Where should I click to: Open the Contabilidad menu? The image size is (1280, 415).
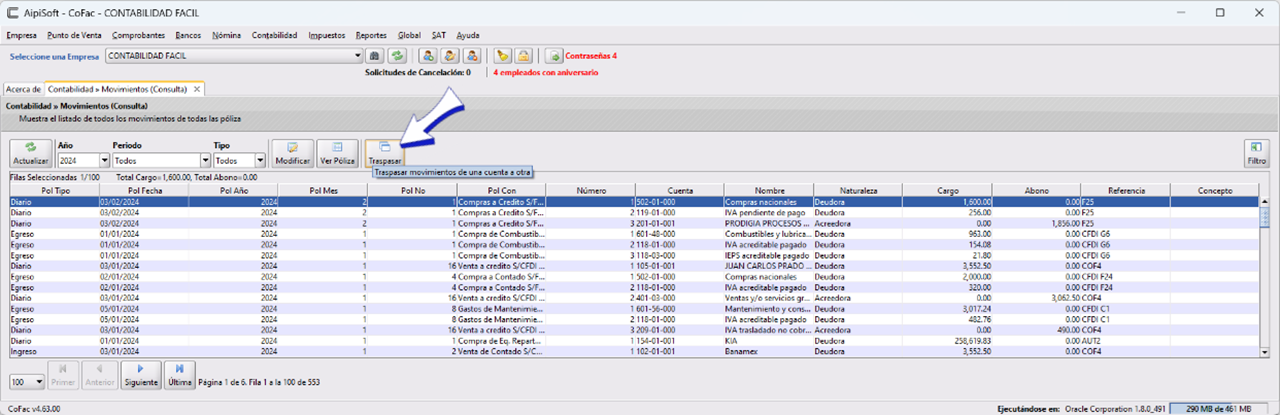tap(274, 35)
